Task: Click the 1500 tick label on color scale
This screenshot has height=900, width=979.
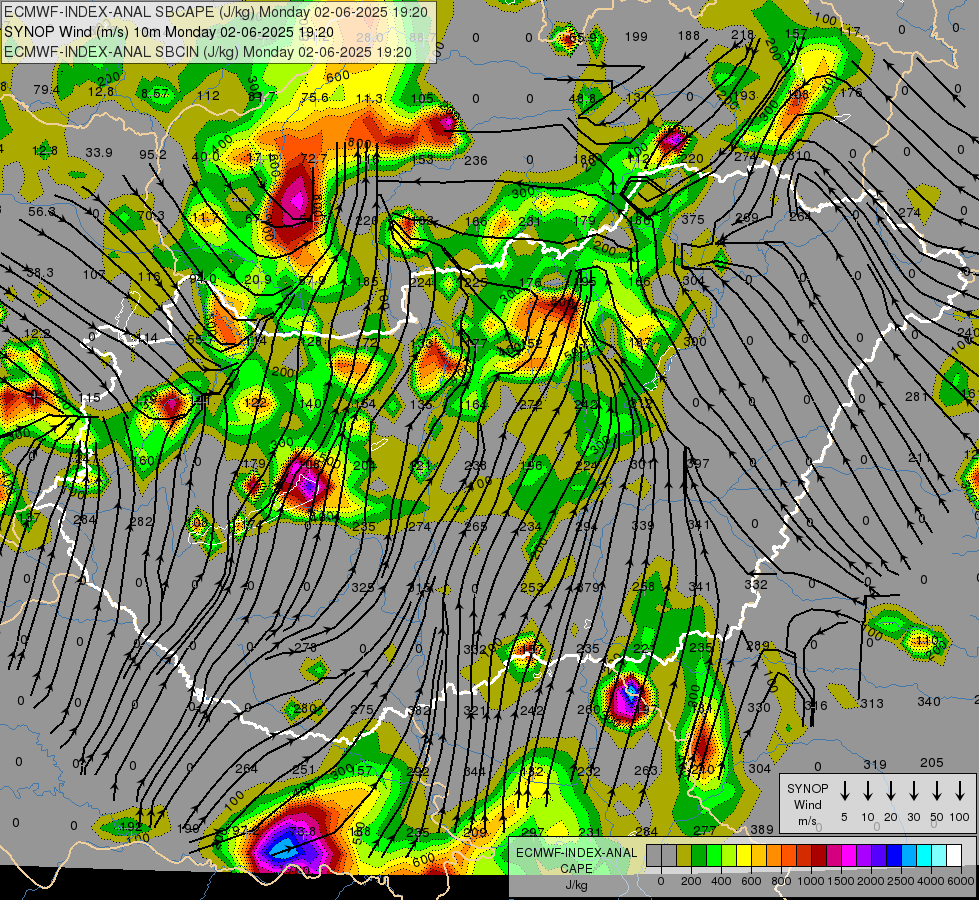Action: (840, 881)
